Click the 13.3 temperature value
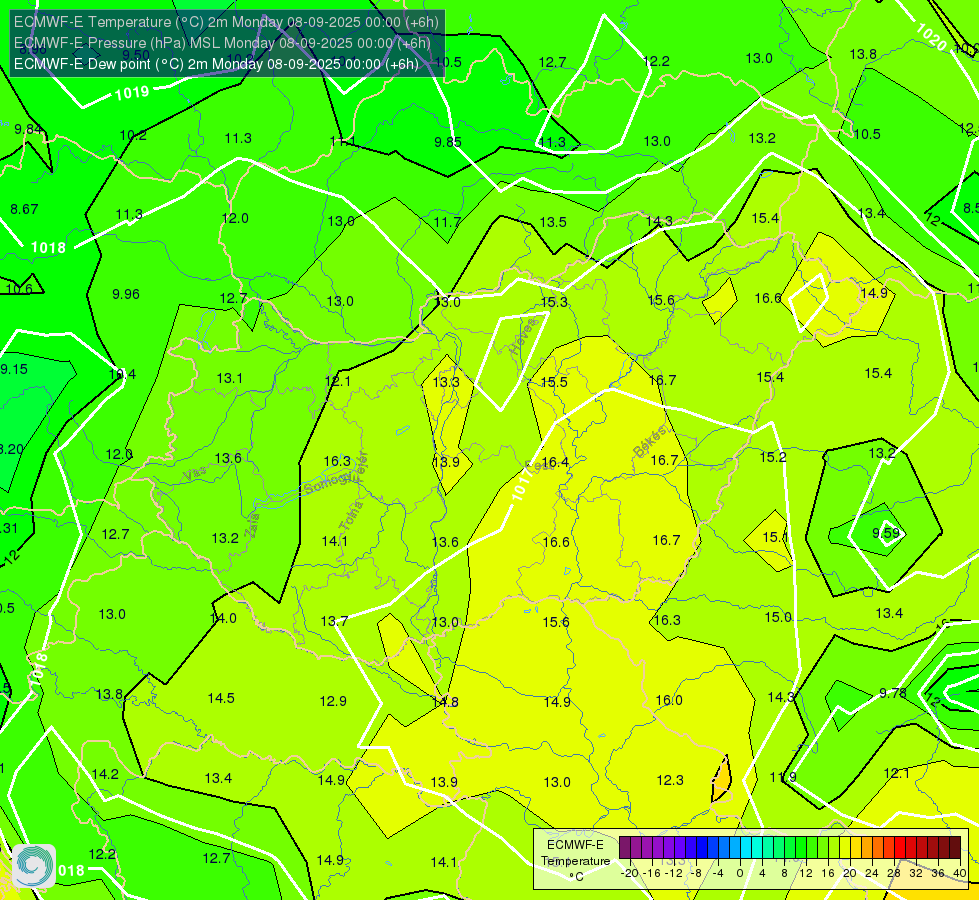979x900 pixels. [446, 382]
